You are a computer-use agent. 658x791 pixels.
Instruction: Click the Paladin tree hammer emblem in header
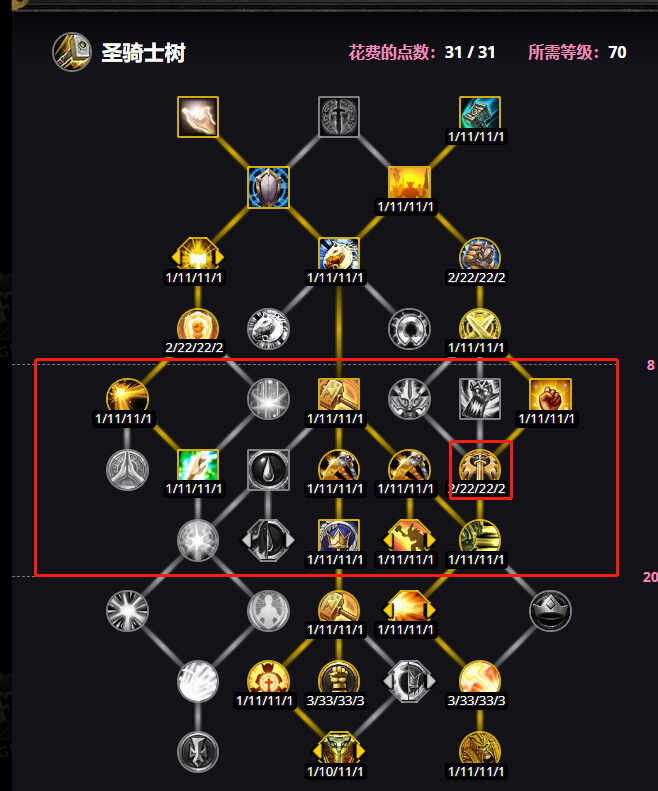point(72,52)
